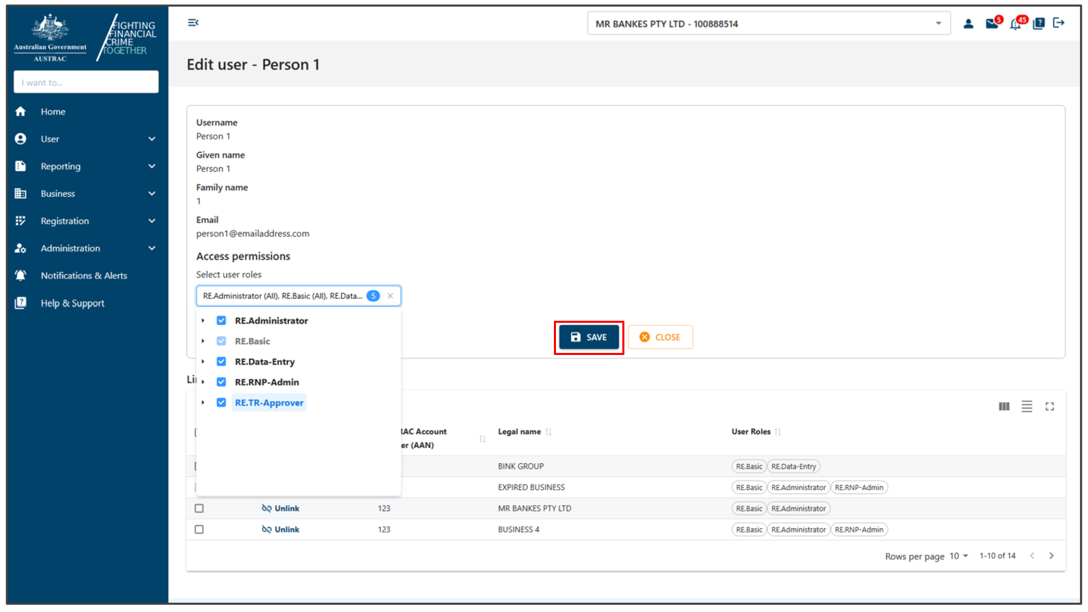
Task: Click the SAVE button
Action: (x=588, y=337)
